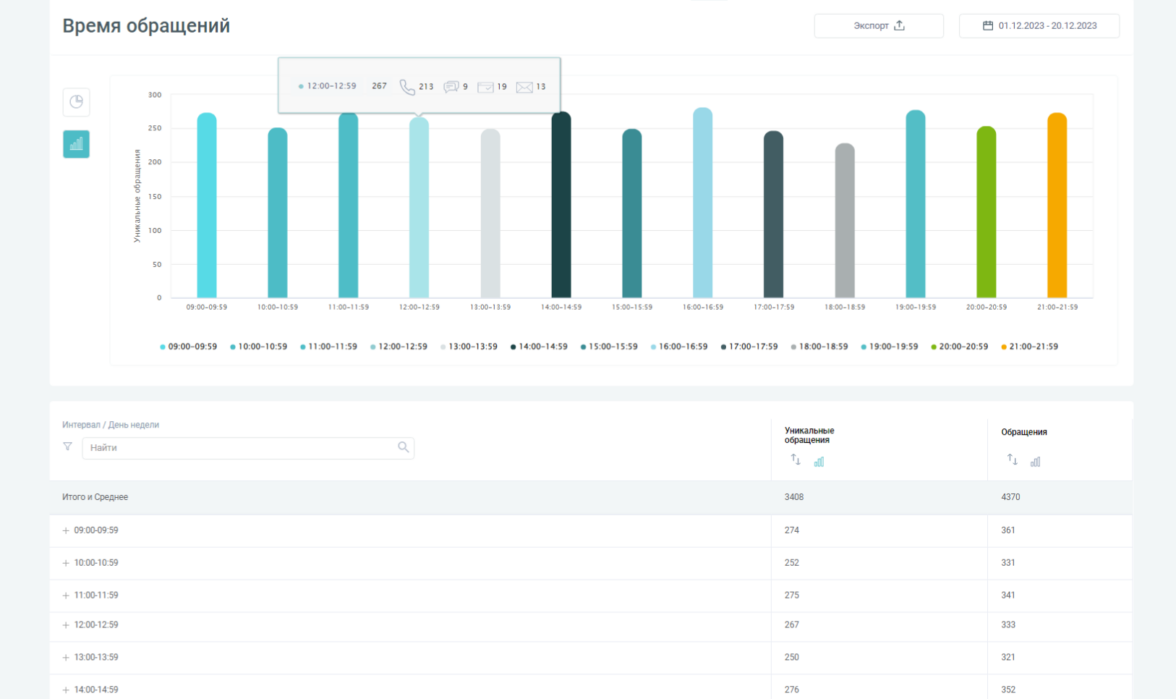
Task: Toggle 09:00–09:59 legend series
Action: (189, 347)
